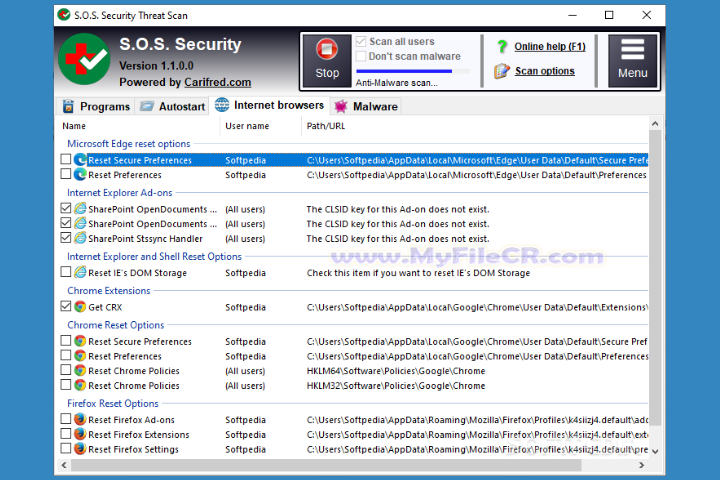Viewport: 720px width, 480px height.
Task: Click the vertical scrollbar down arrow
Action: (655, 452)
